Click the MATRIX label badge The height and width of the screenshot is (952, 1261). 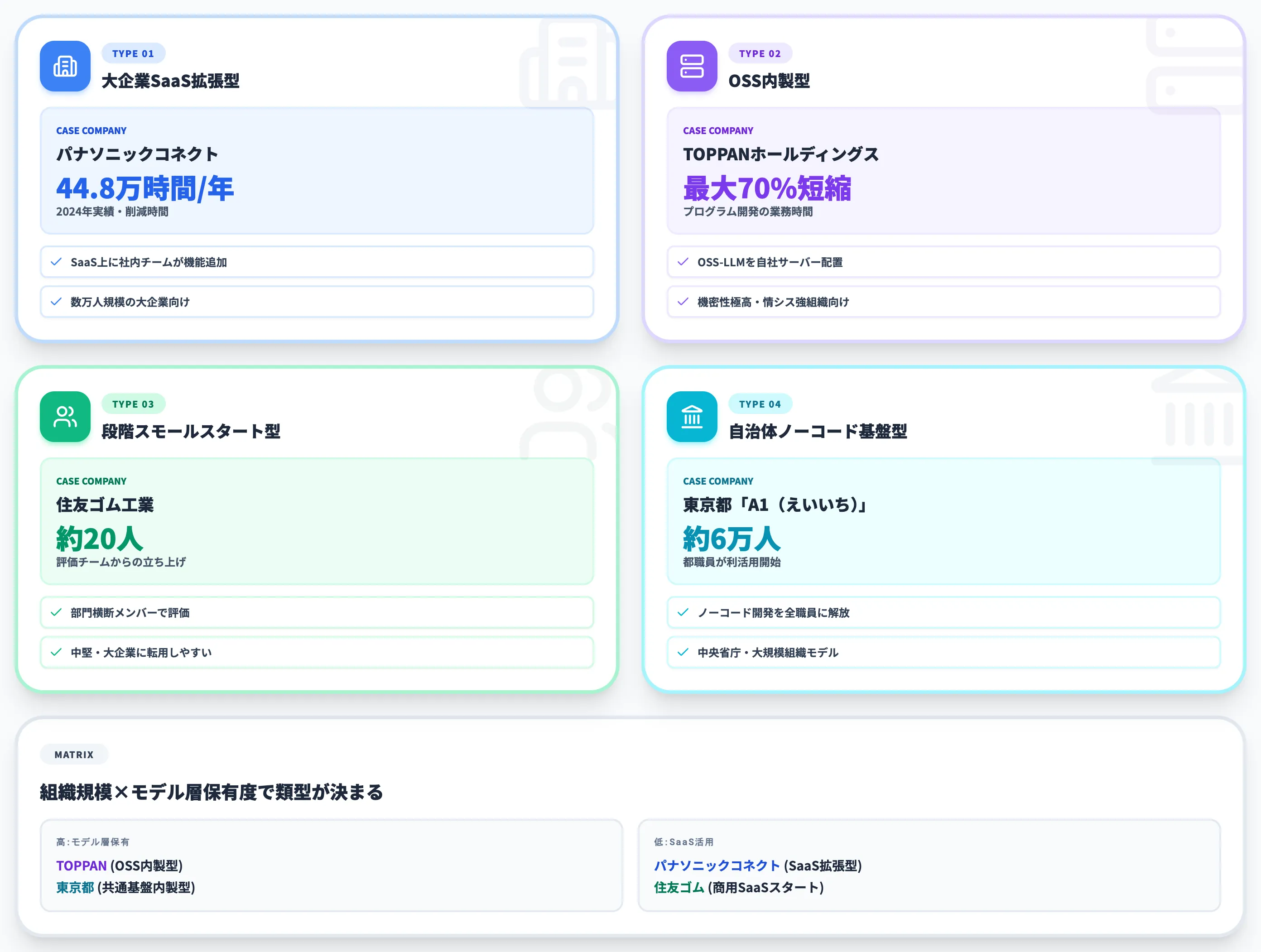tap(74, 755)
